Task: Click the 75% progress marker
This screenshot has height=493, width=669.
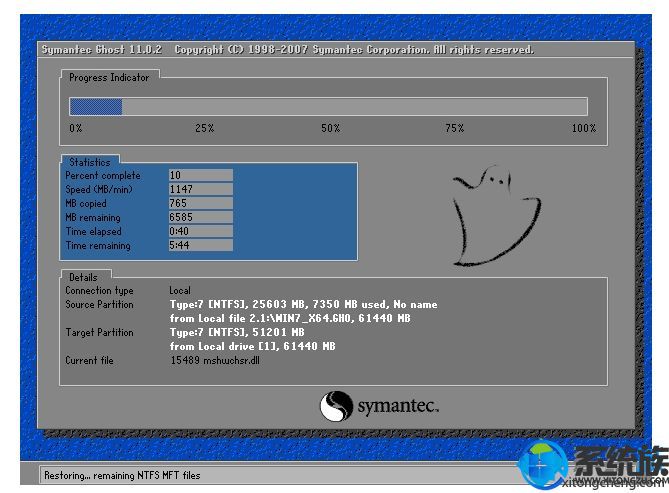Action: (454, 128)
